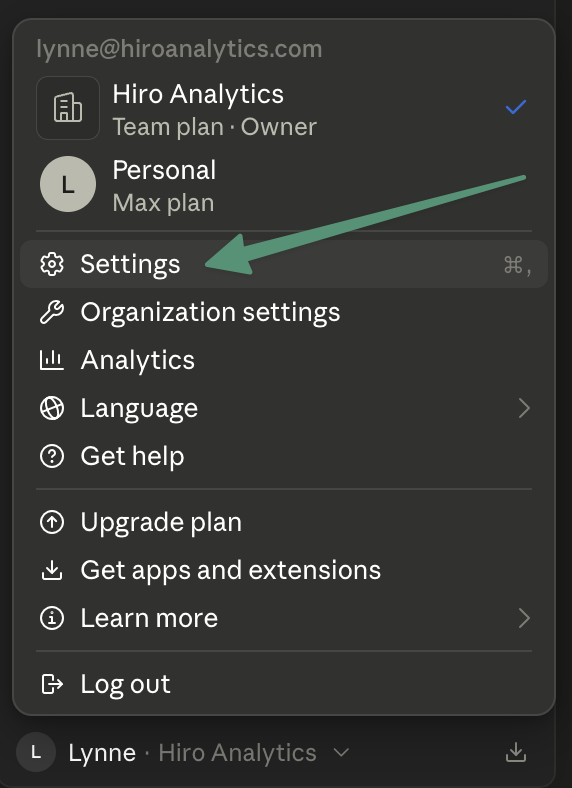Image resolution: width=572 pixels, height=788 pixels.
Task: Click the Organization settings wrench icon
Action: (52, 312)
